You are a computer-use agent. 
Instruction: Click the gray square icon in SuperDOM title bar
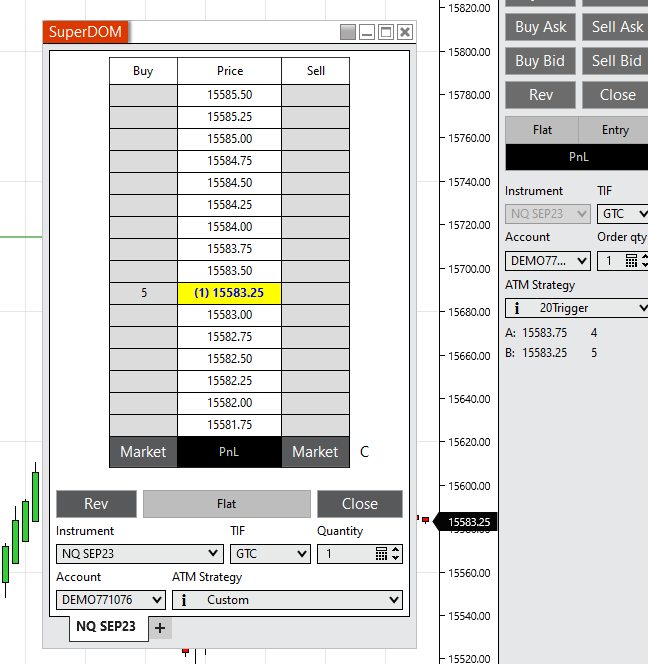[348, 32]
